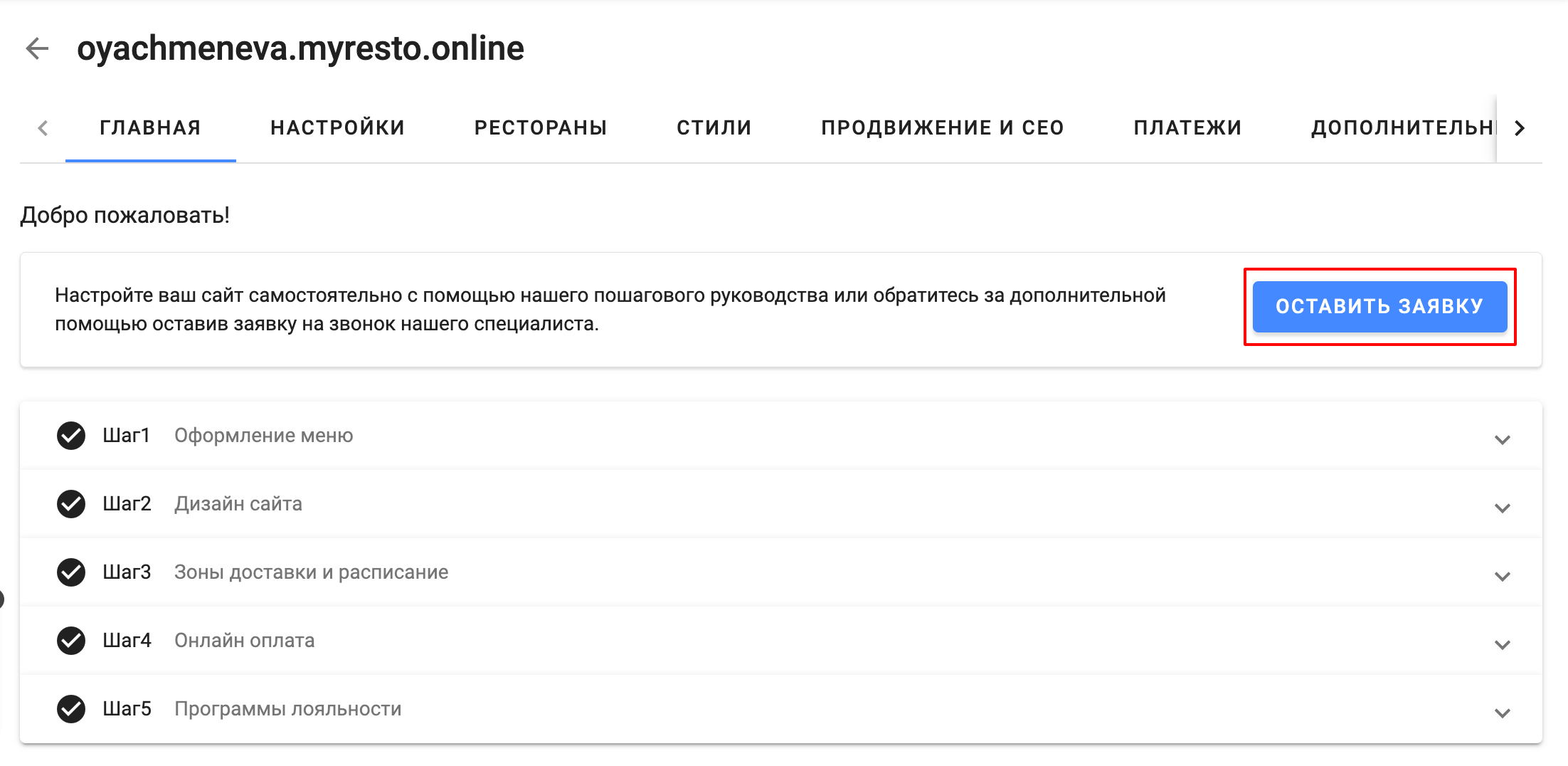Switch to the НАСТРОЙКИ tab

337,127
